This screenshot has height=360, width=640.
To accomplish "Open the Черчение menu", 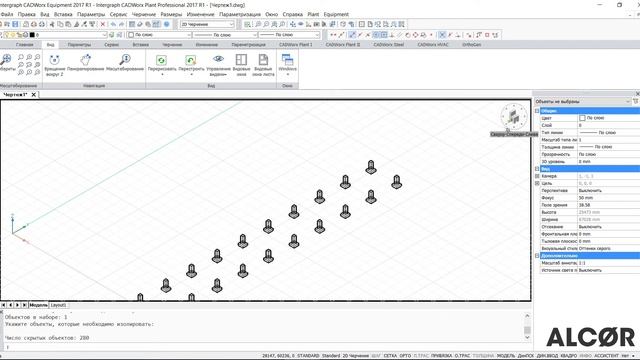I will [x=144, y=14].
